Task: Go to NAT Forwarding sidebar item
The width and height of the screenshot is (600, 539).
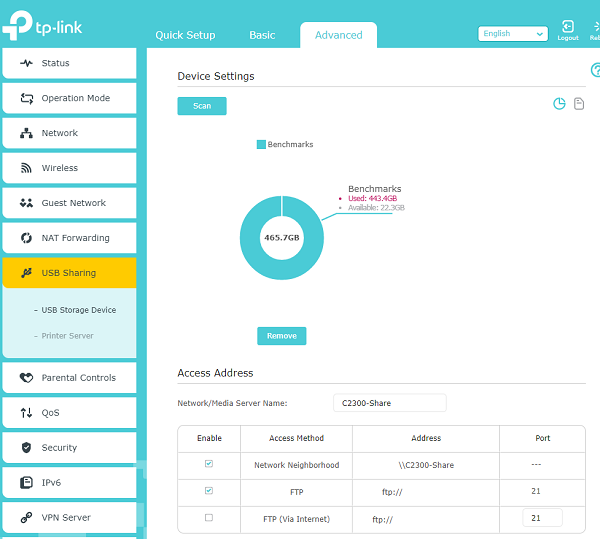Action: point(69,238)
